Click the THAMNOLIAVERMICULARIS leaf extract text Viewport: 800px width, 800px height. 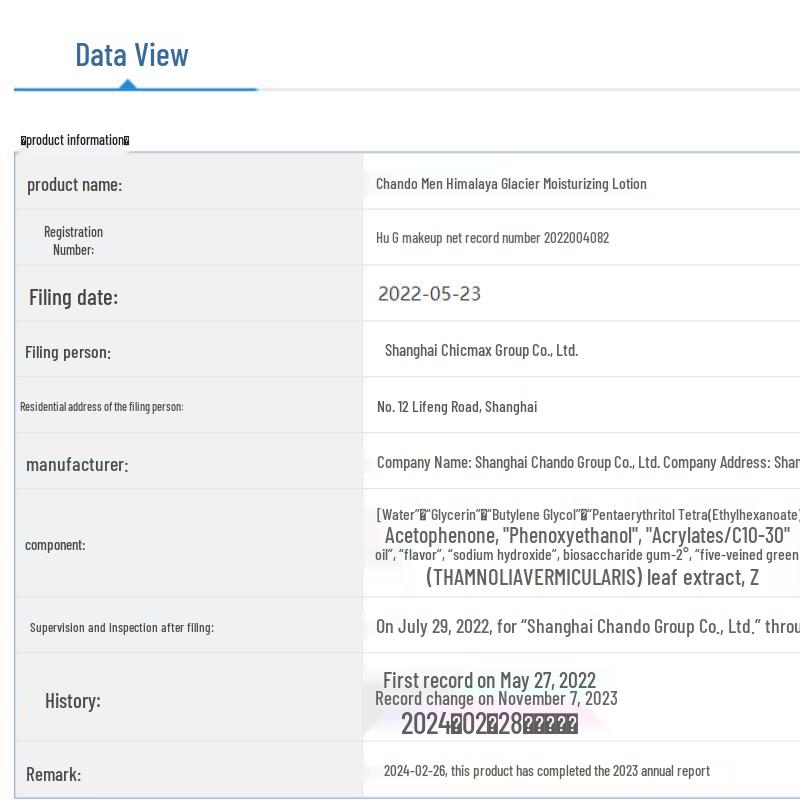(x=592, y=577)
